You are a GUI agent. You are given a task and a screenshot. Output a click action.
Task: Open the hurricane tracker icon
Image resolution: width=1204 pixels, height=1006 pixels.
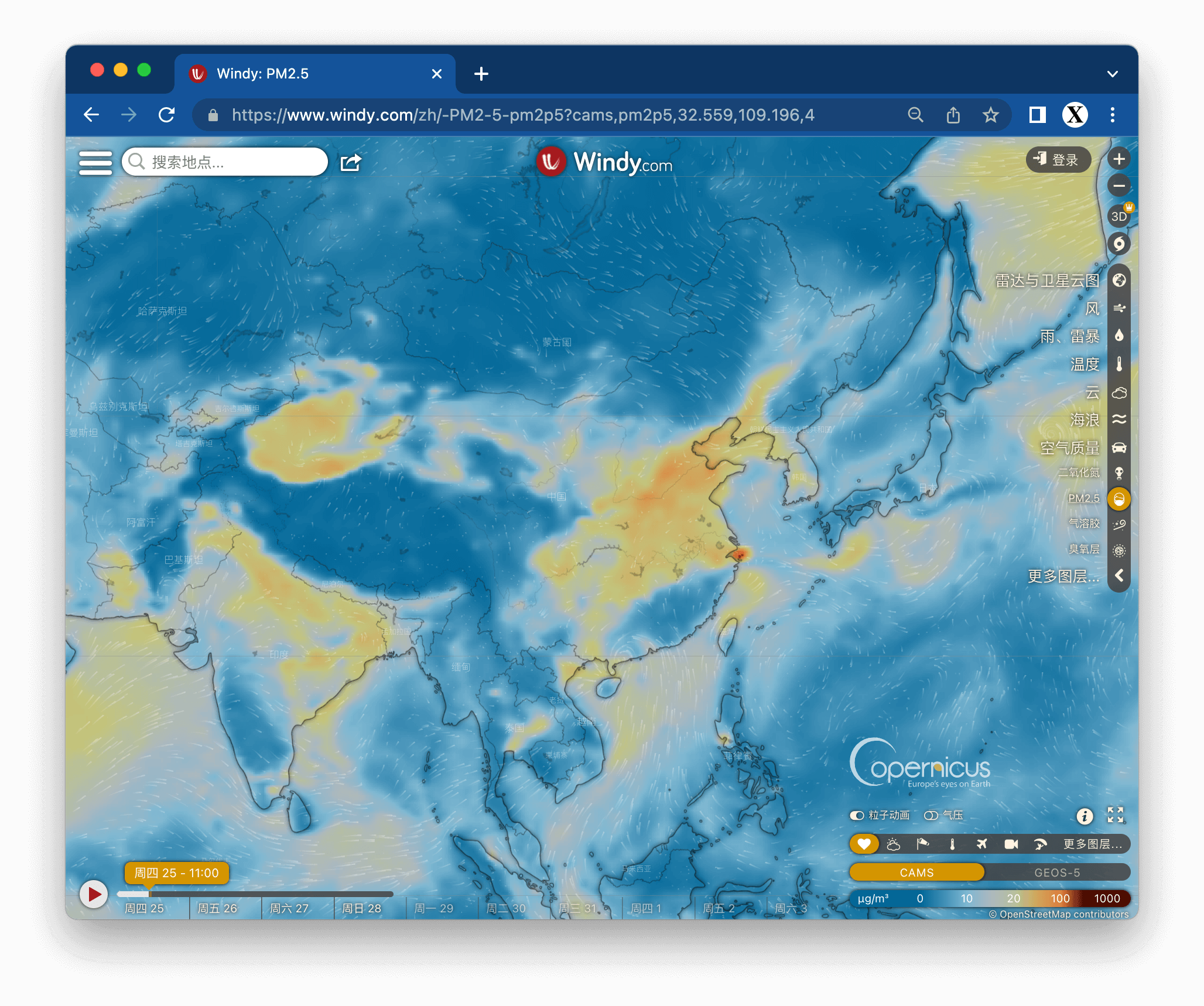click(1119, 244)
